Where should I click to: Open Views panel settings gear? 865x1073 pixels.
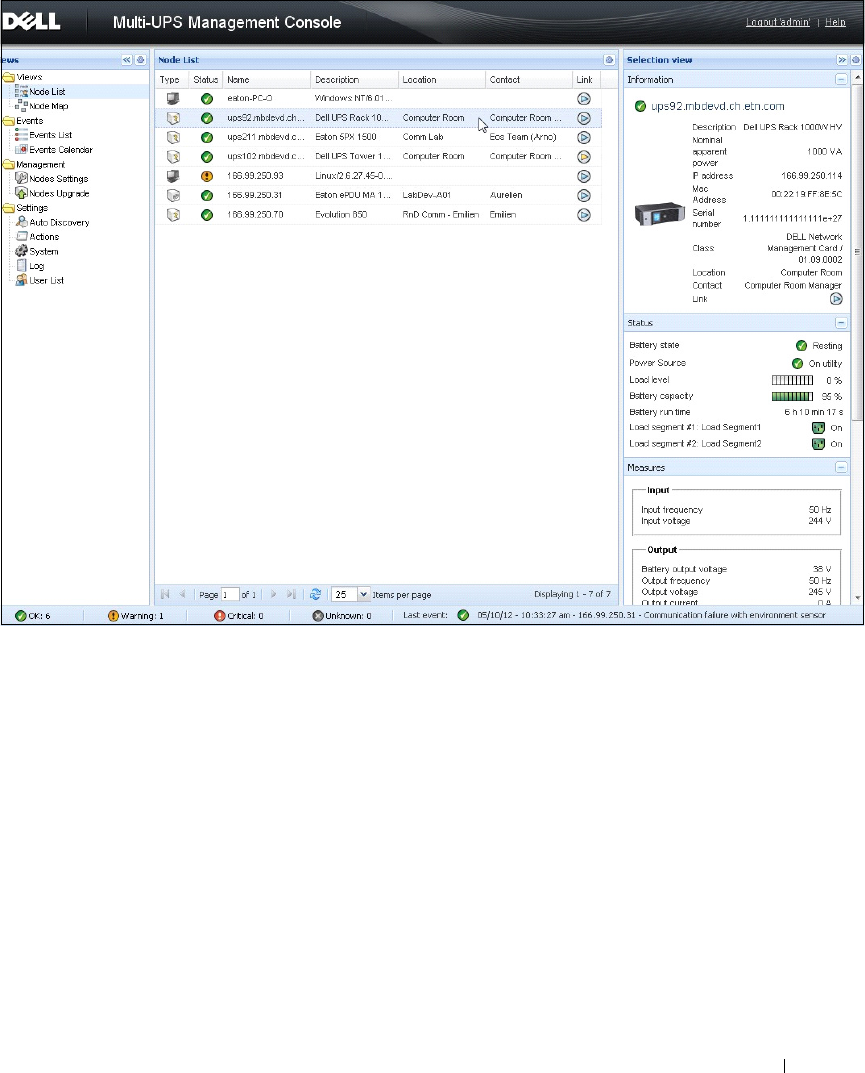click(x=140, y=60)
